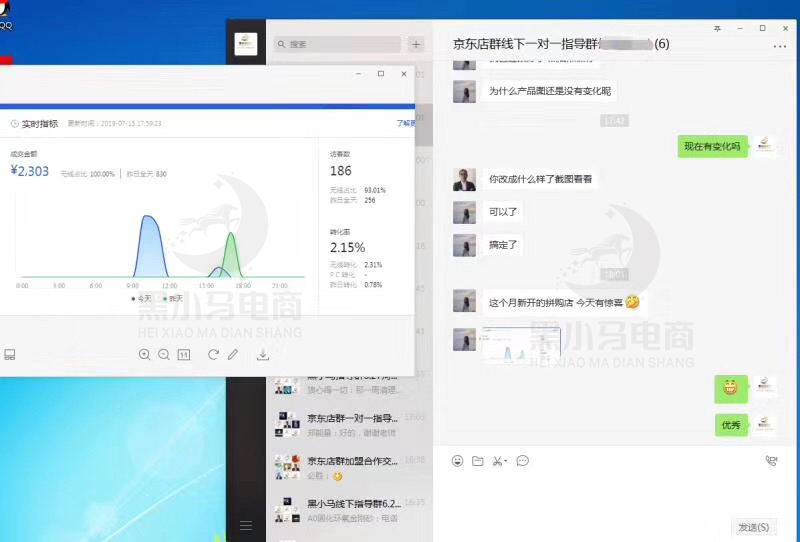Click the green grinning emoji message
800x542 pixels.
tap(731, 389)
